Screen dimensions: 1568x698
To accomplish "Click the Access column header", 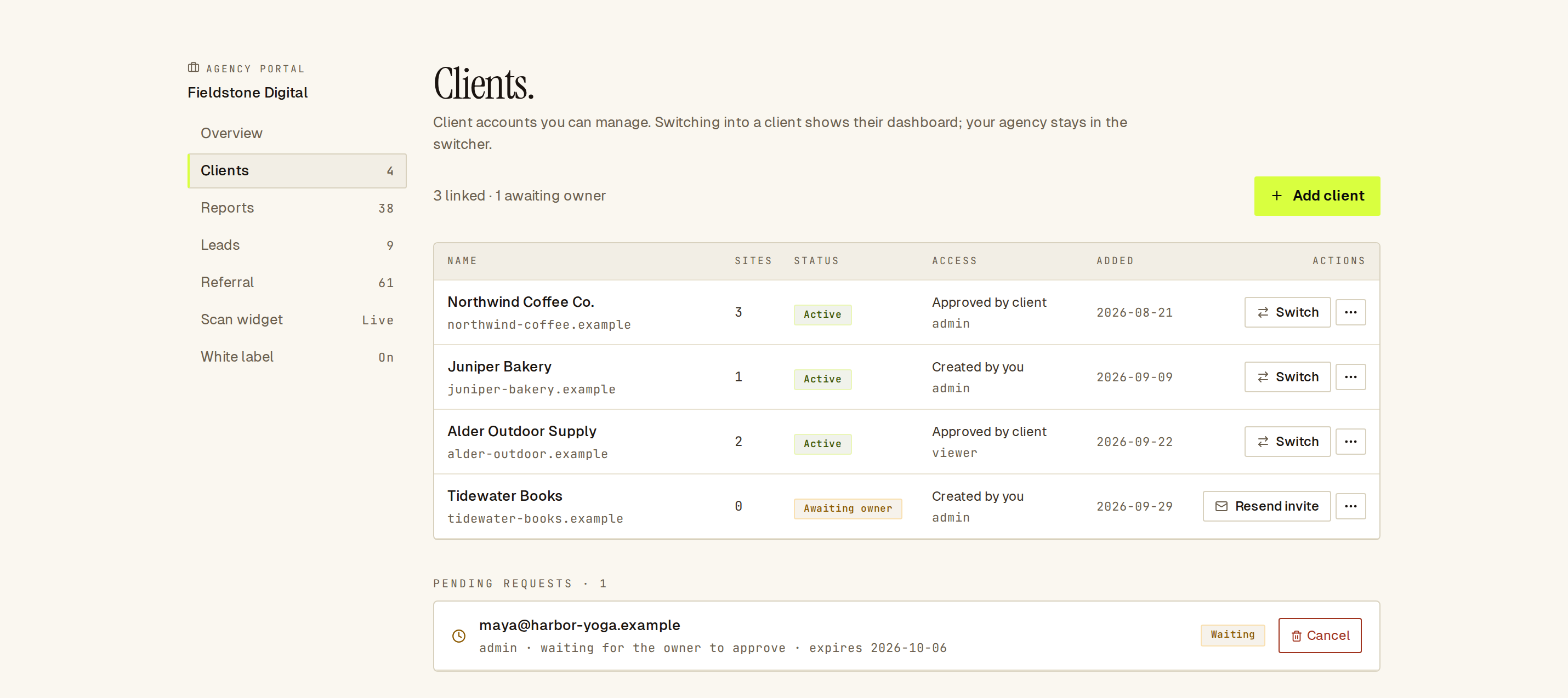I will point(955,260).
